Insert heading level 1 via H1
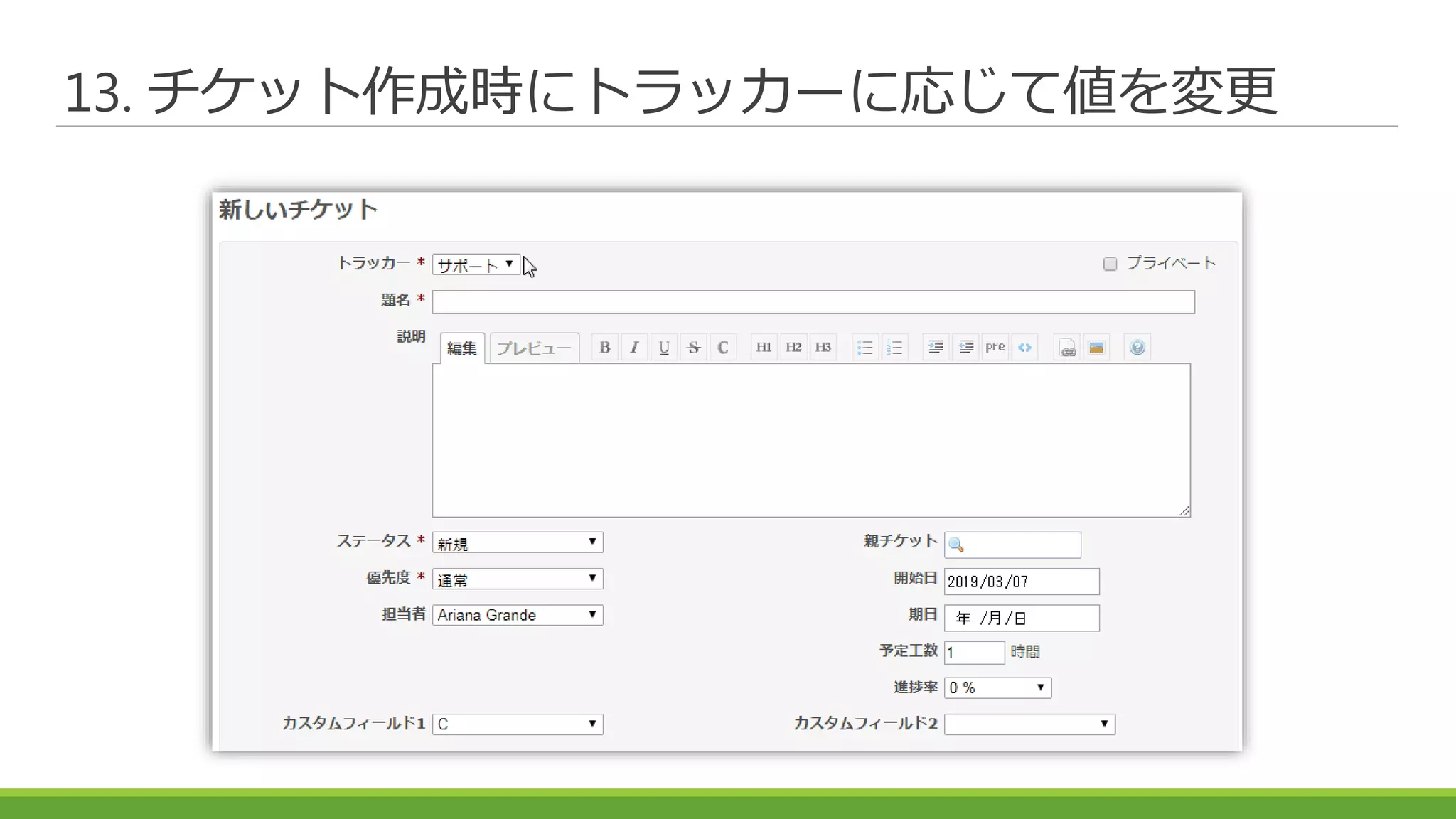 (x=764, y=348)
